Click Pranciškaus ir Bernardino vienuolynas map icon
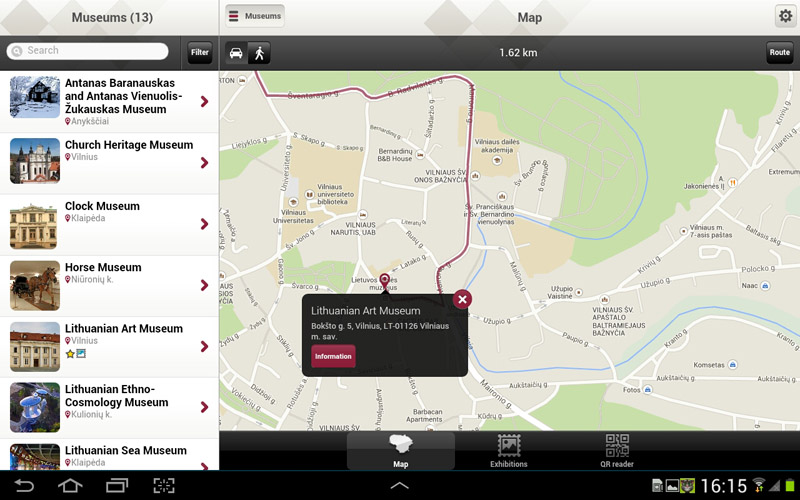Viewport: 800px width, 500px height. click(x=502, y=196)
